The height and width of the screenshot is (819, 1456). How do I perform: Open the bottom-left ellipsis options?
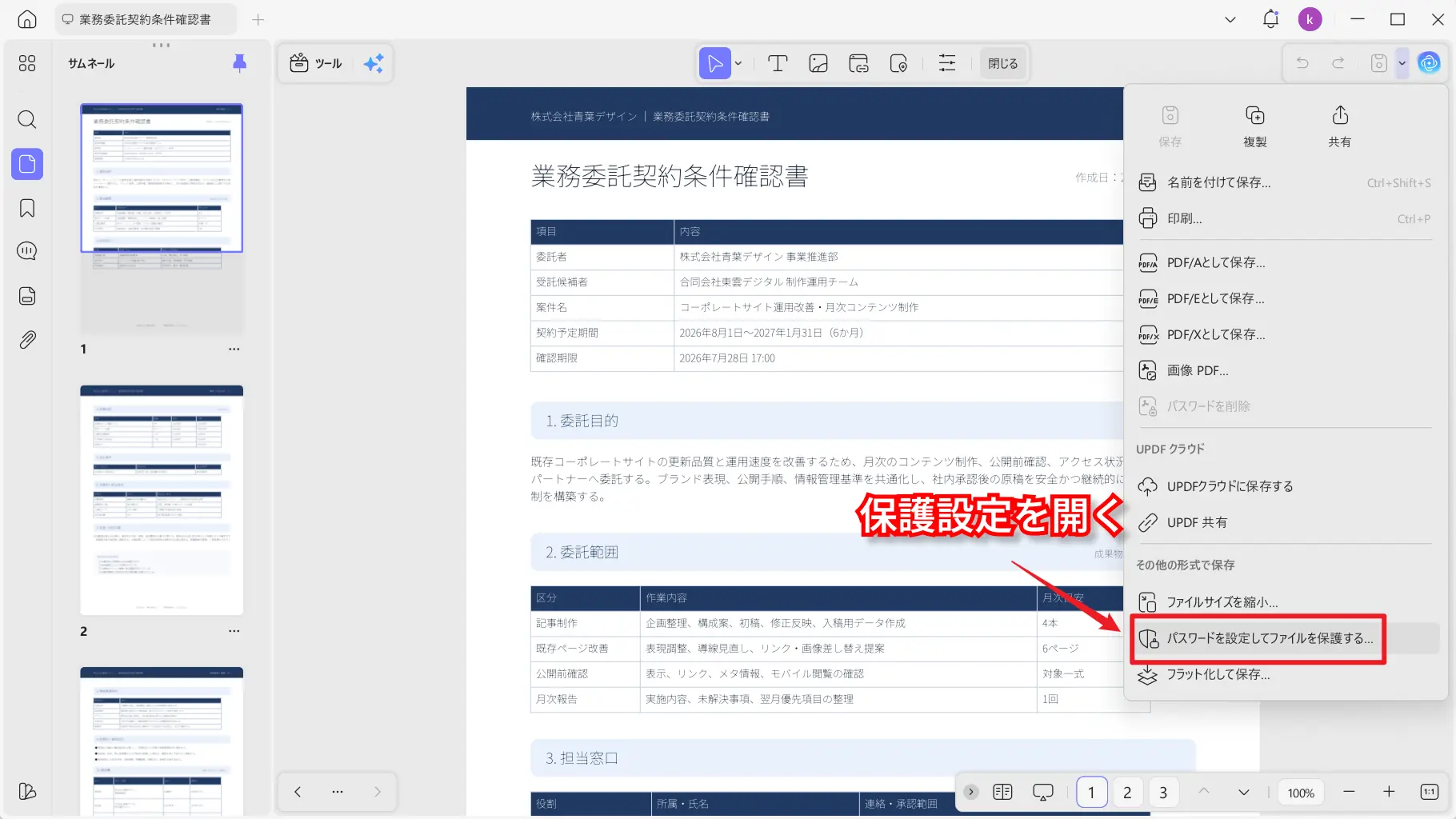click(338, 792)
